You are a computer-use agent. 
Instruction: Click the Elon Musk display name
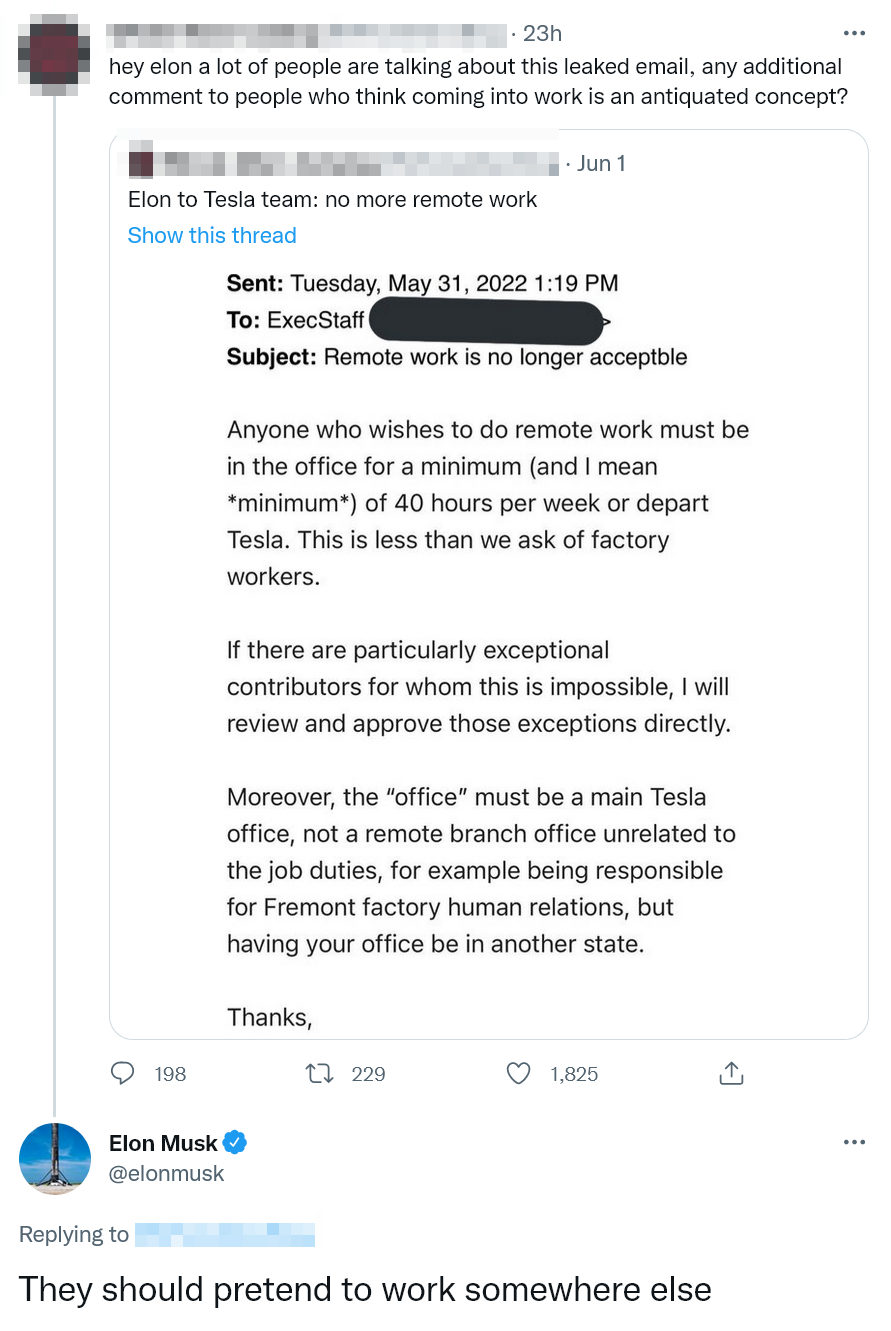click(x=163, y=1142)
